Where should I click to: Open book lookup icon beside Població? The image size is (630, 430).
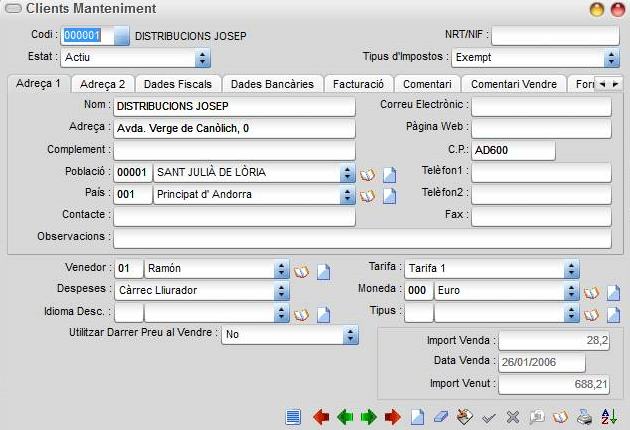tap(367, 174)
